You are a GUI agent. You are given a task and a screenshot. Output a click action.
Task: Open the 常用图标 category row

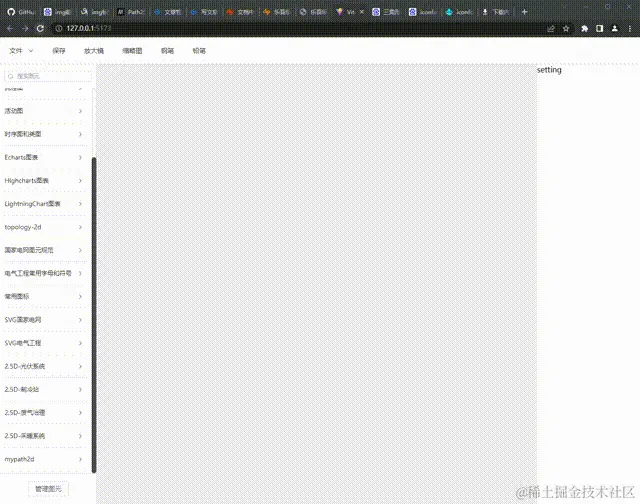pos(44,297)
